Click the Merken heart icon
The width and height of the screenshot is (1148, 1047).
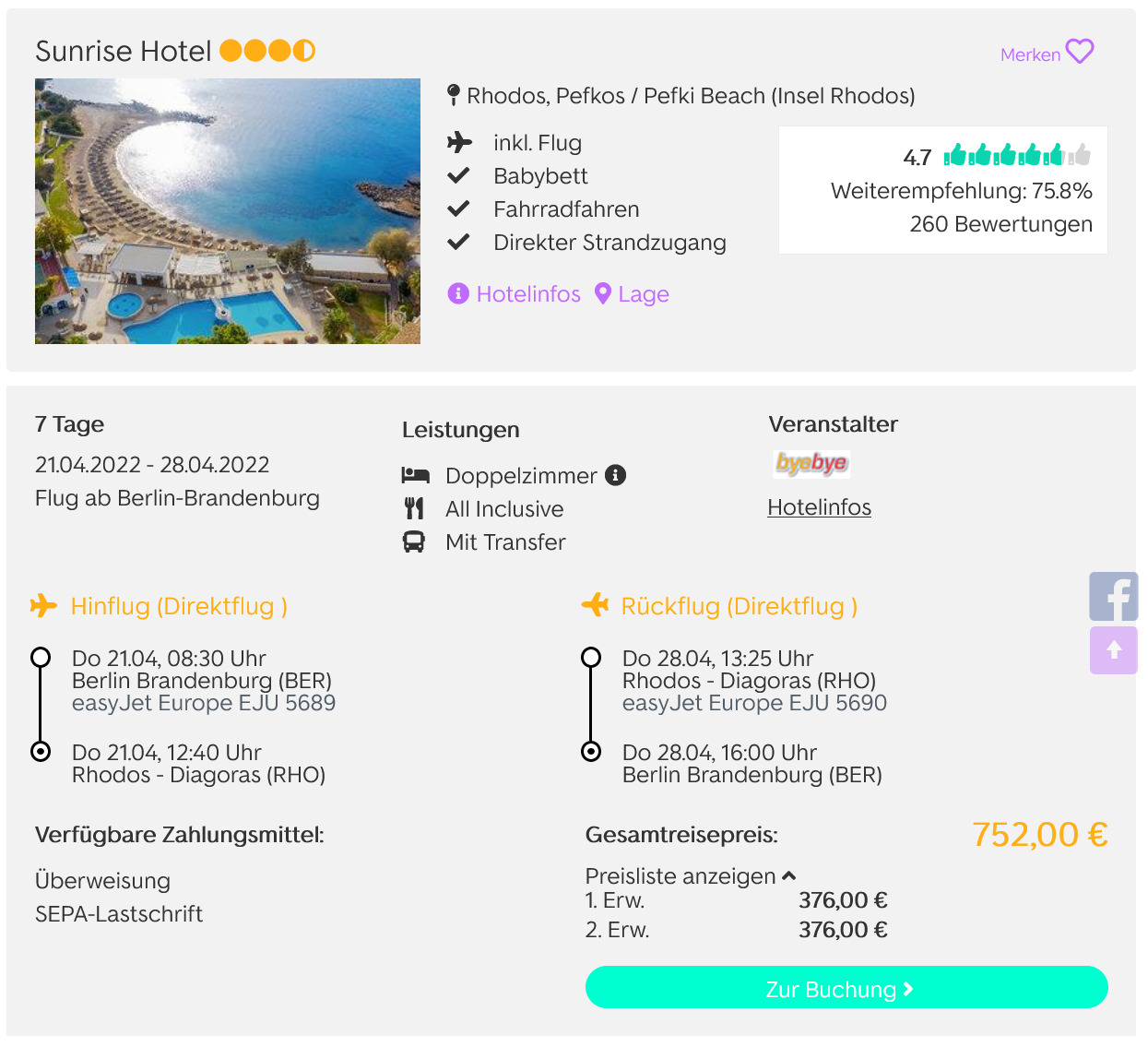click(x=1080, y=52)
